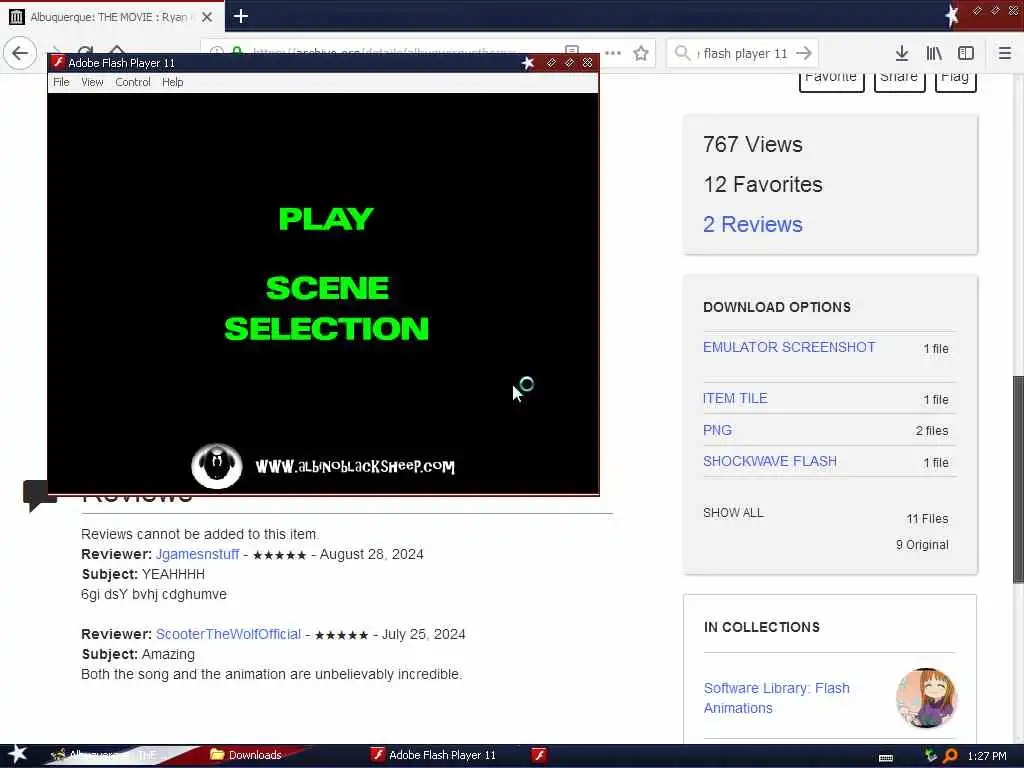Image resolution: width=1024 pixels, height=768 pixels.
Task: Open PNG download option
Action: [717, 430]
